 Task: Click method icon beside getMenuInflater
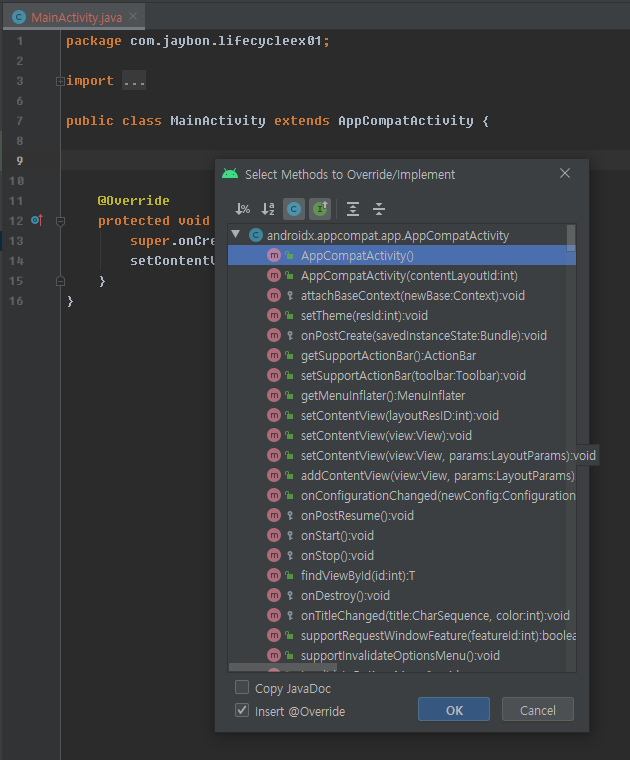(x=274, y=396)
